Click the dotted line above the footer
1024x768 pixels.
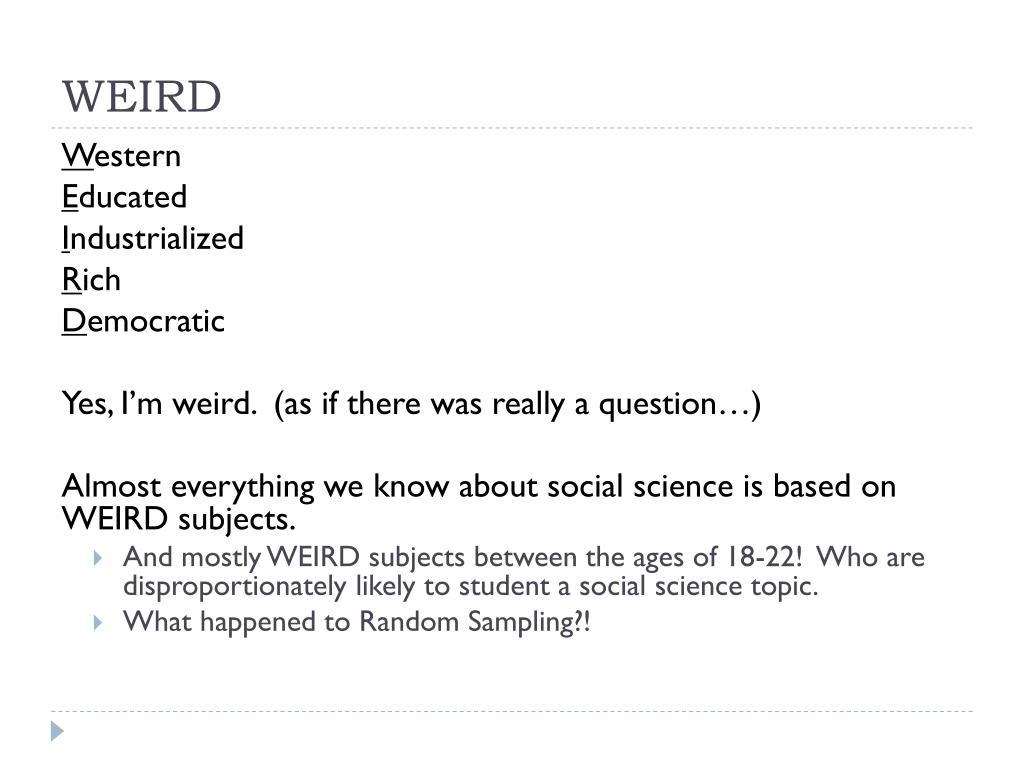(x=512, y=711)
